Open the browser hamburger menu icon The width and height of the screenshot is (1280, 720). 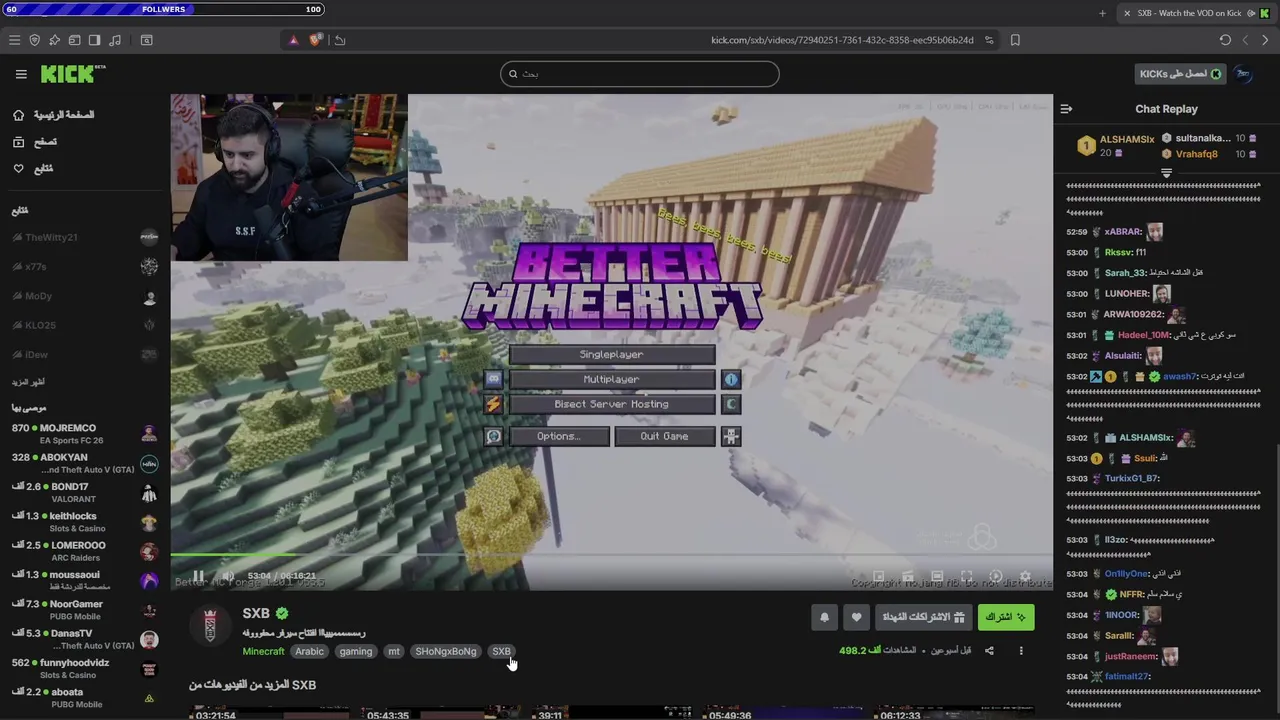pyautogui.click(x=14, y=40)
